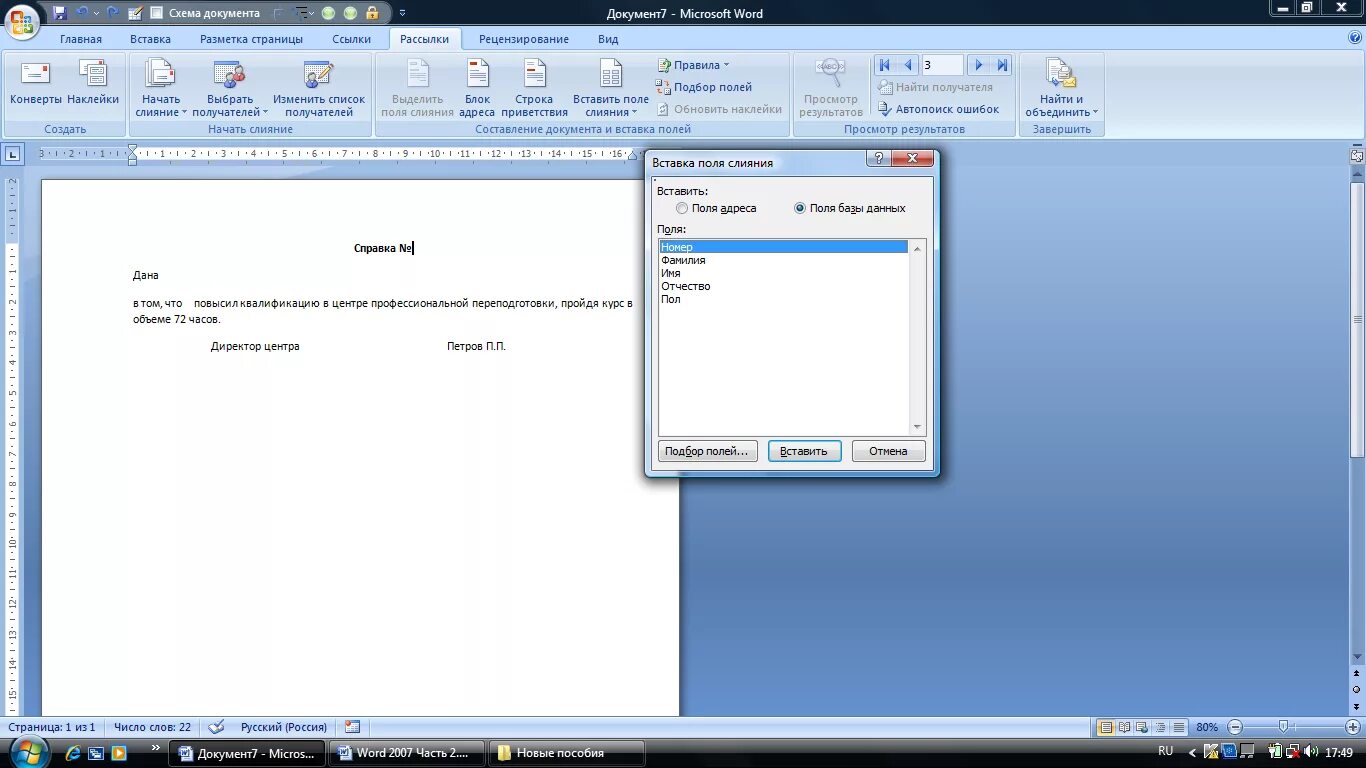
Task: Select the Пол field in list
Action: (x=783, y=299)
